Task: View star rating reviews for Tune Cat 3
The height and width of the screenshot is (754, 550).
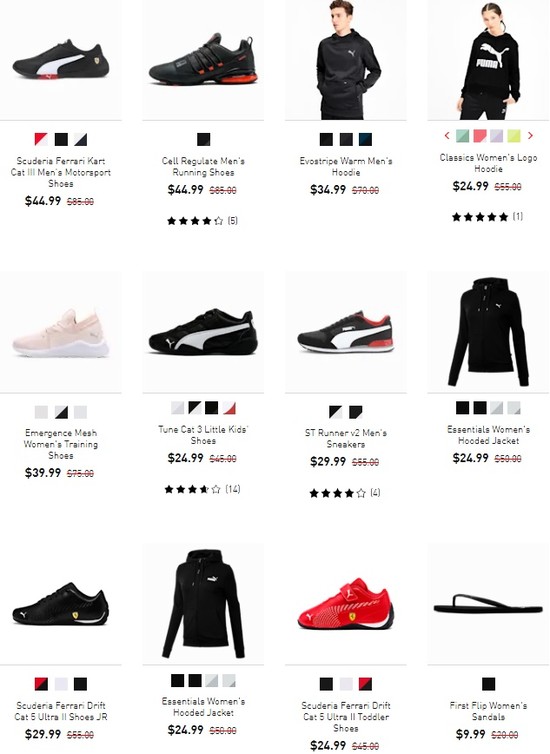Action: (x=202, y=489)
